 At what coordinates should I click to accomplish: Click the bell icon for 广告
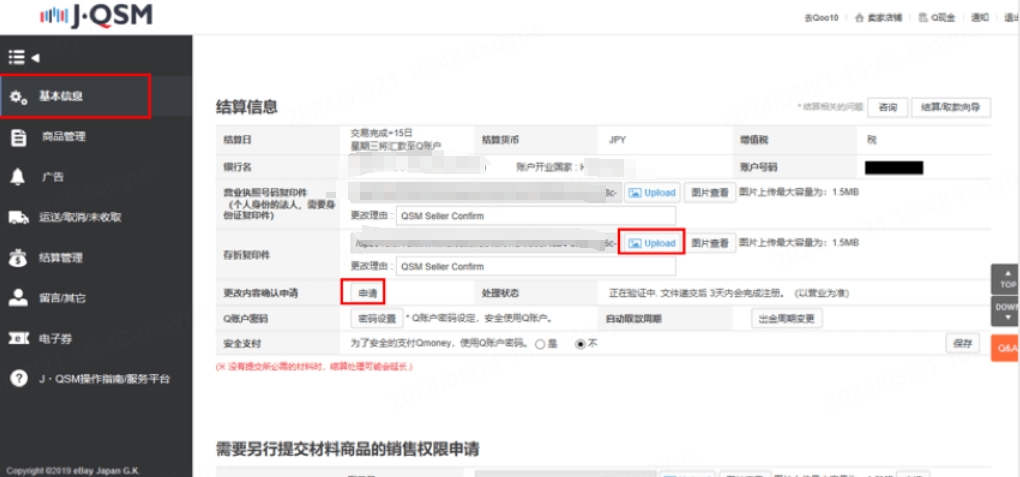click(x=18, y=177)
